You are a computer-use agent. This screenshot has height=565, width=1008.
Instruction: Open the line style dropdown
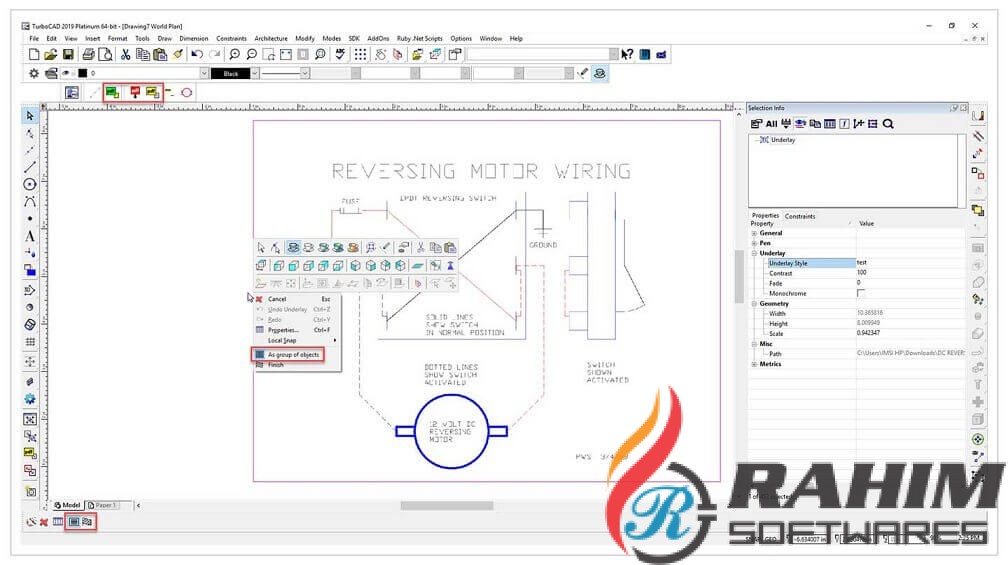pos(305,73)
